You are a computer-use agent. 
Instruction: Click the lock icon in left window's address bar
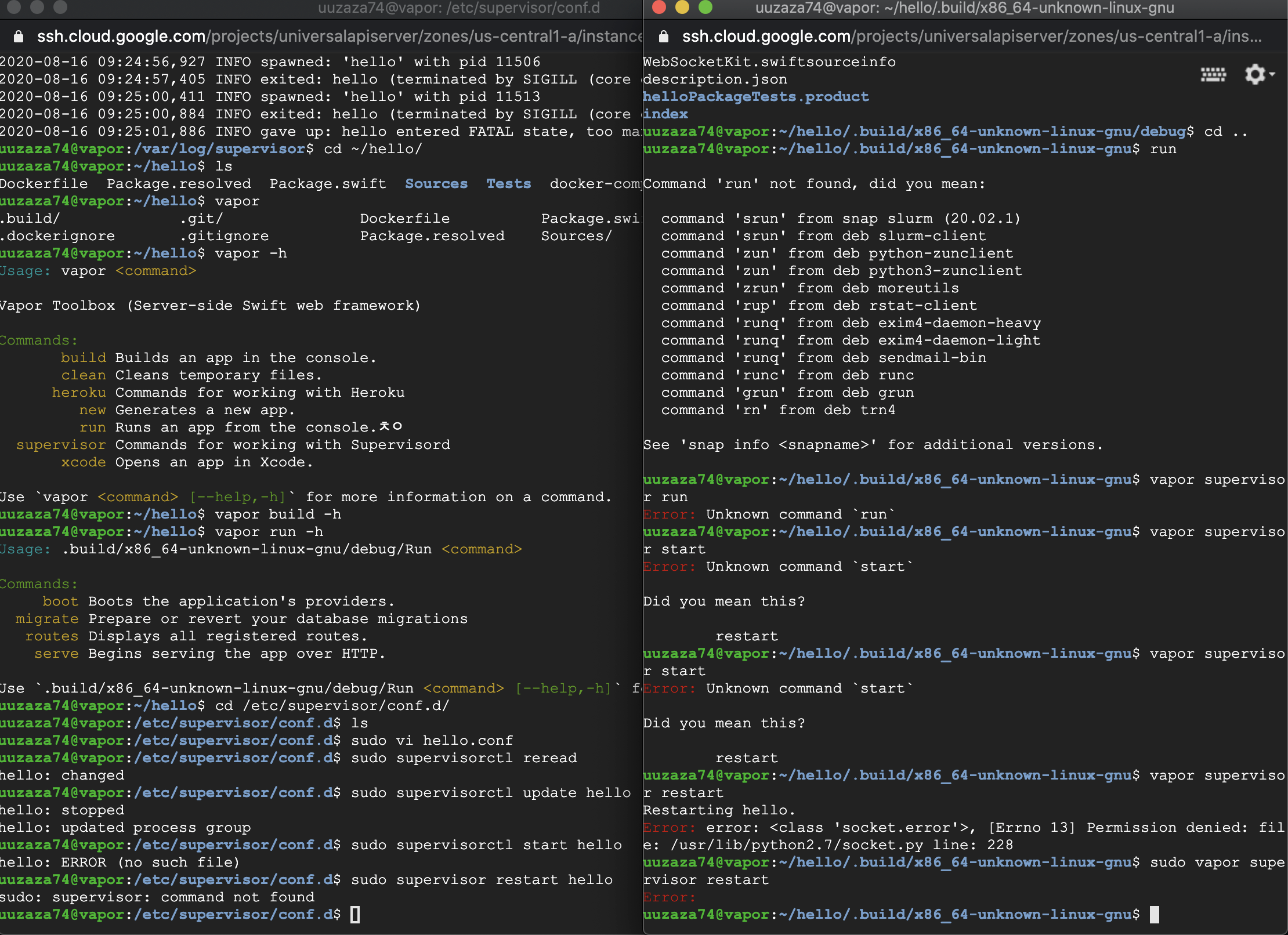point(19,37)
